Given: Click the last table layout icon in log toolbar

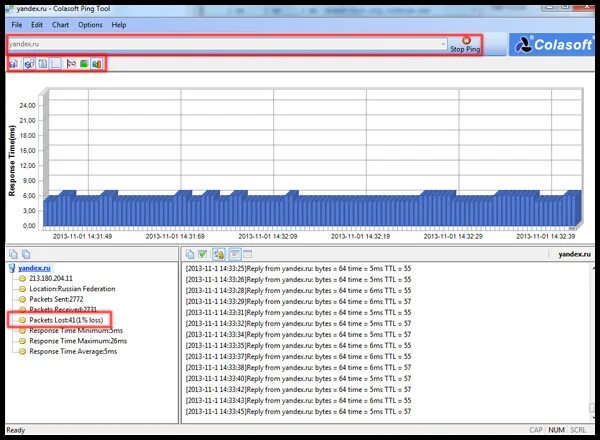Looking at the screenshot, I should pos(248,254).
